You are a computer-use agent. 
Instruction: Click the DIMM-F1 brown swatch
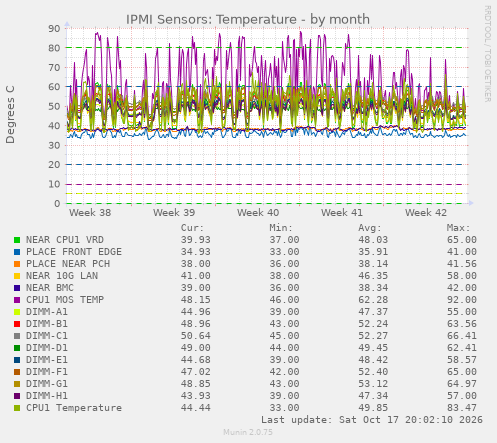click(x=17, y=372)
